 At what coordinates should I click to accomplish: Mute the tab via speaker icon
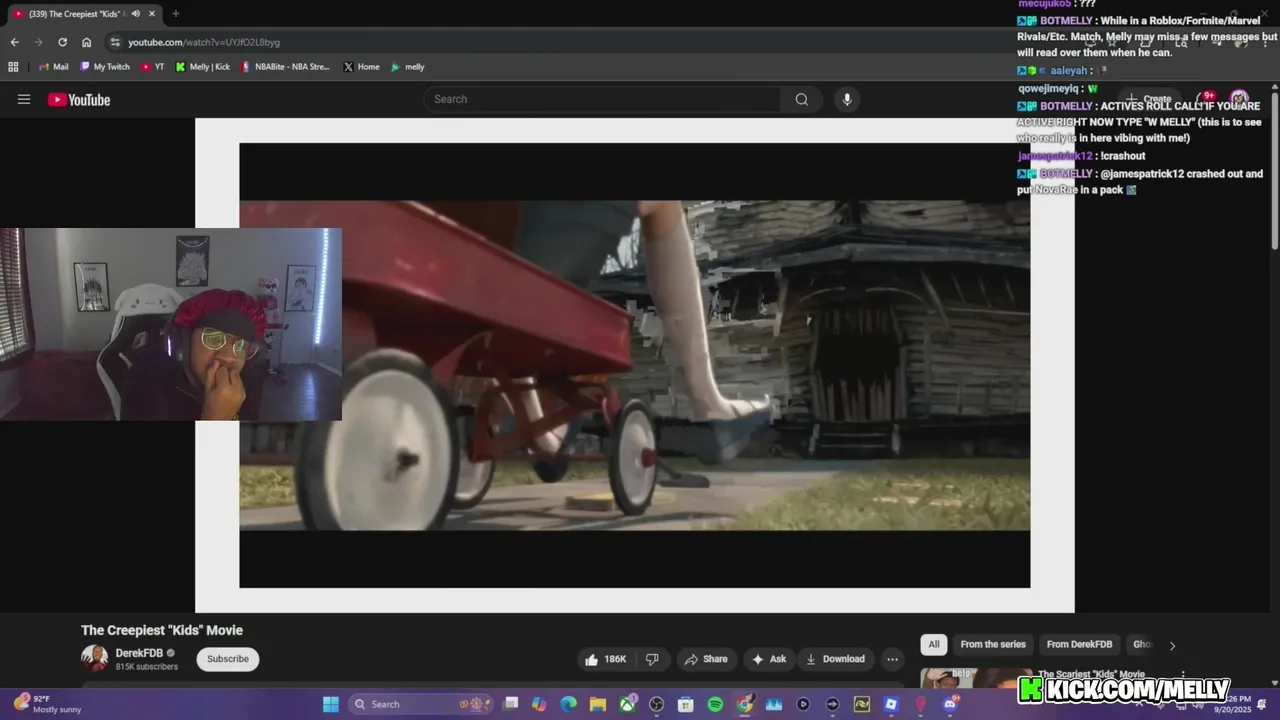pos(136,14)
